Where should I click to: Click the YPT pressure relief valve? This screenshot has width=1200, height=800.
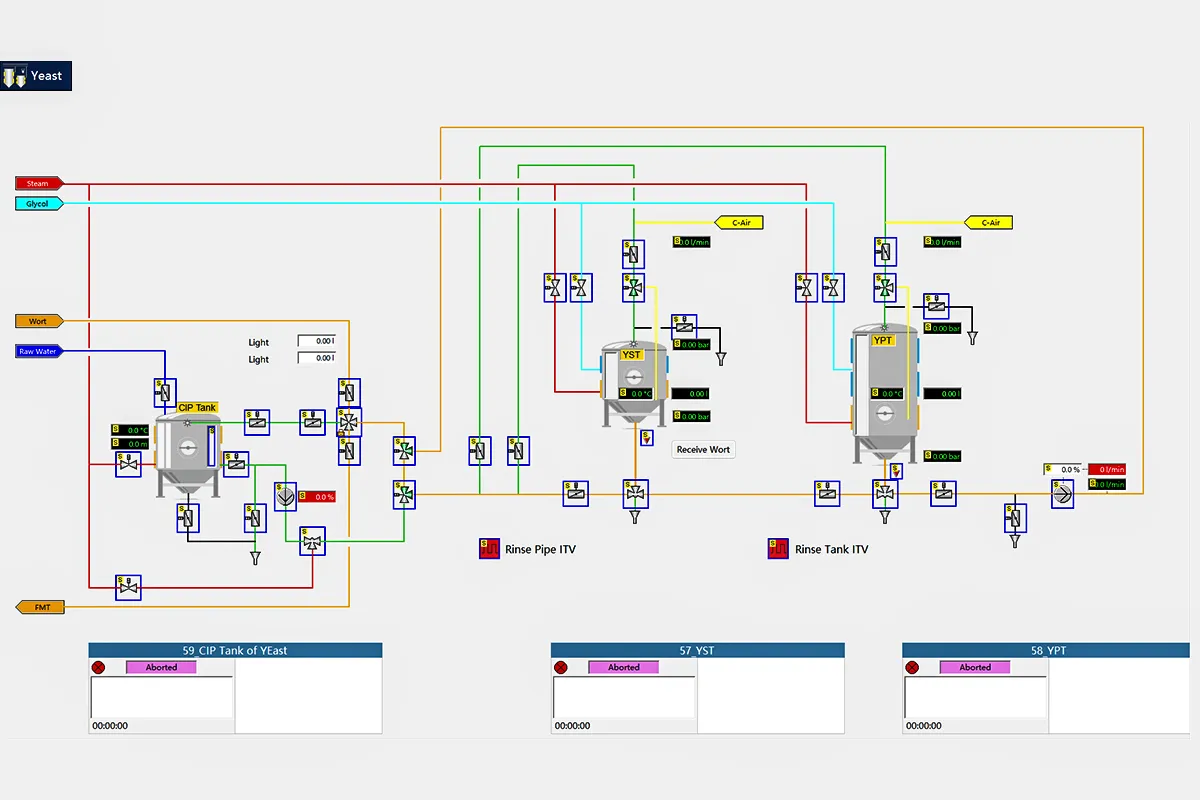pos(936,305)
